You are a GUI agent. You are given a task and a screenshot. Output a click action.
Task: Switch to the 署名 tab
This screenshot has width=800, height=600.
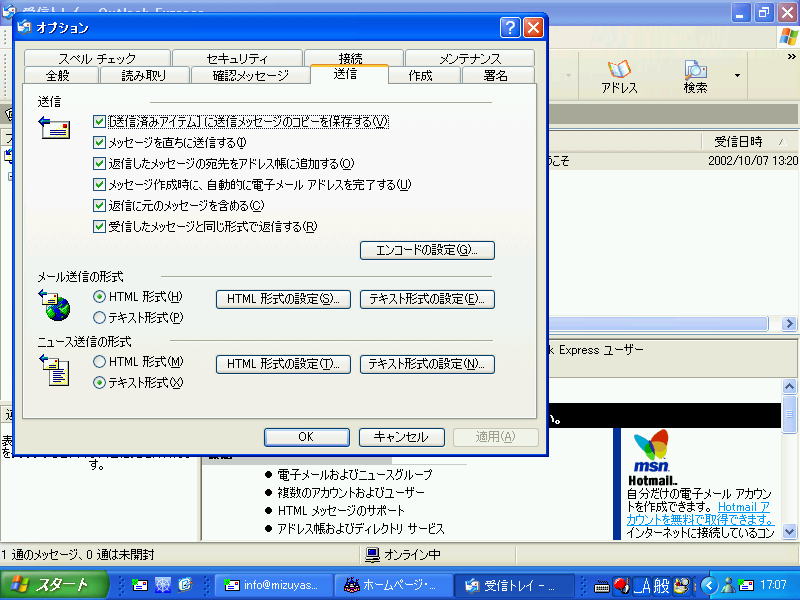(495, 76)
